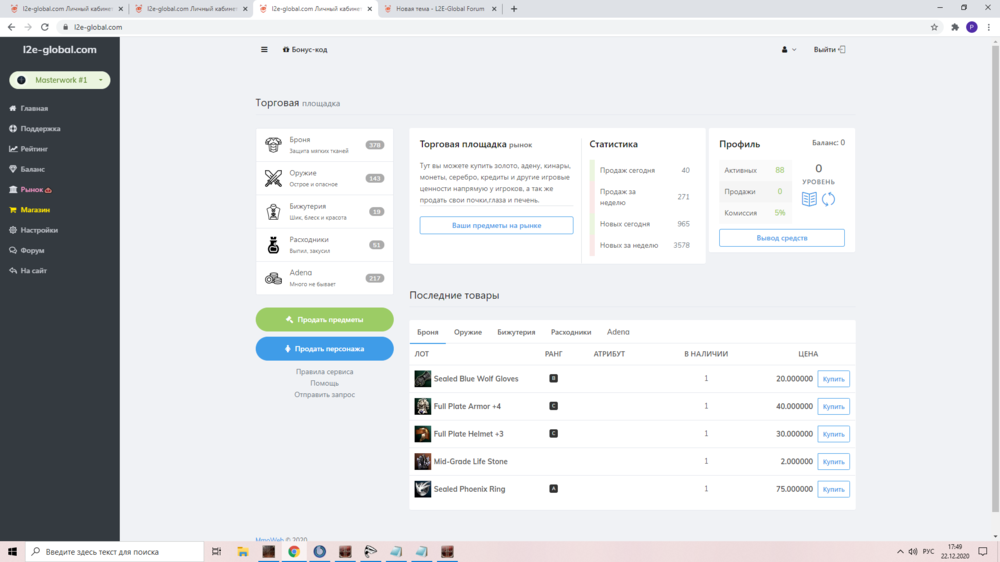Click the refresh arrows icon in Профиль
This screenshot has height=562, width=1000.
[828, 199]
